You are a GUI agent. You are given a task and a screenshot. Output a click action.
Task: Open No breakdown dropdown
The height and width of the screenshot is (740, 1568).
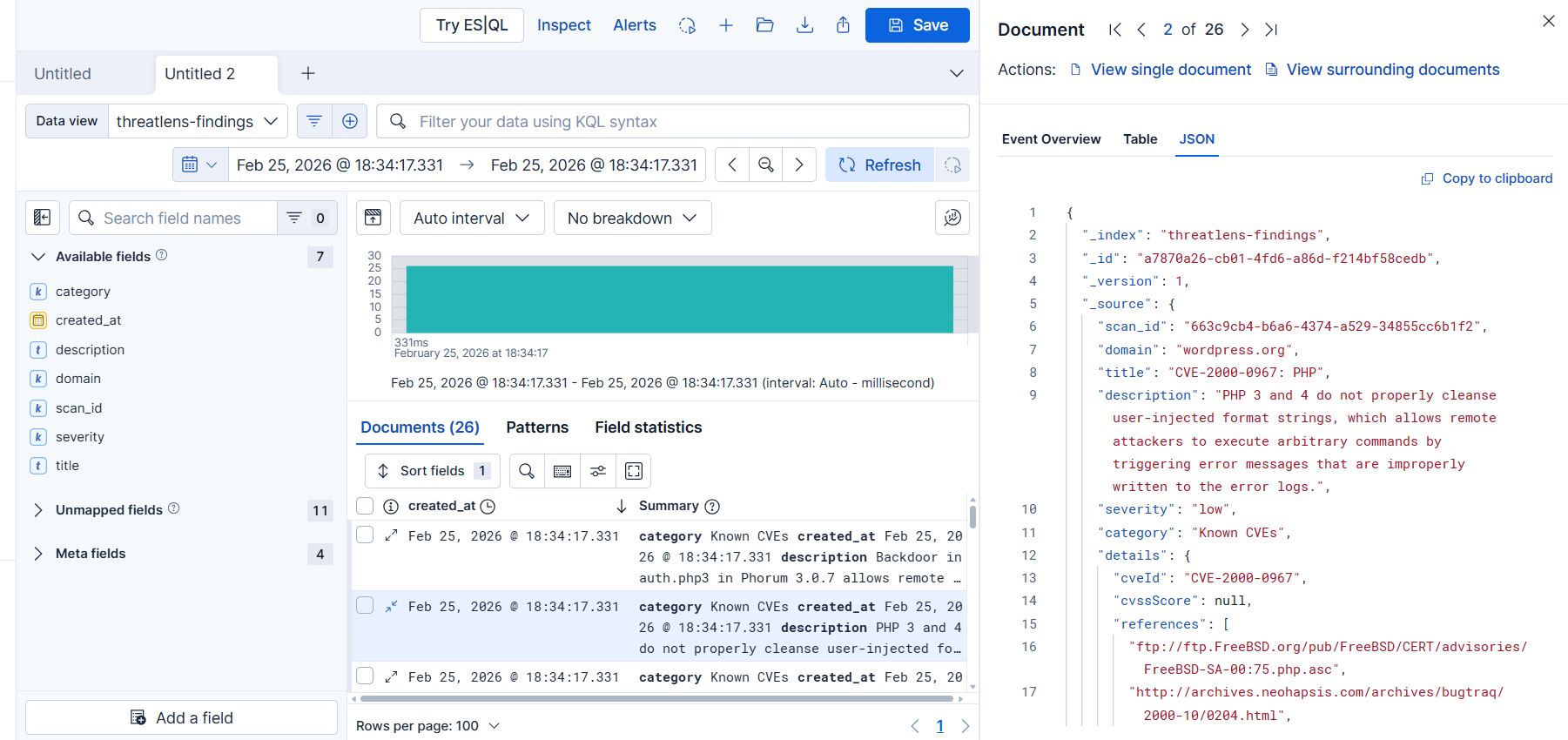click(632, 218)
